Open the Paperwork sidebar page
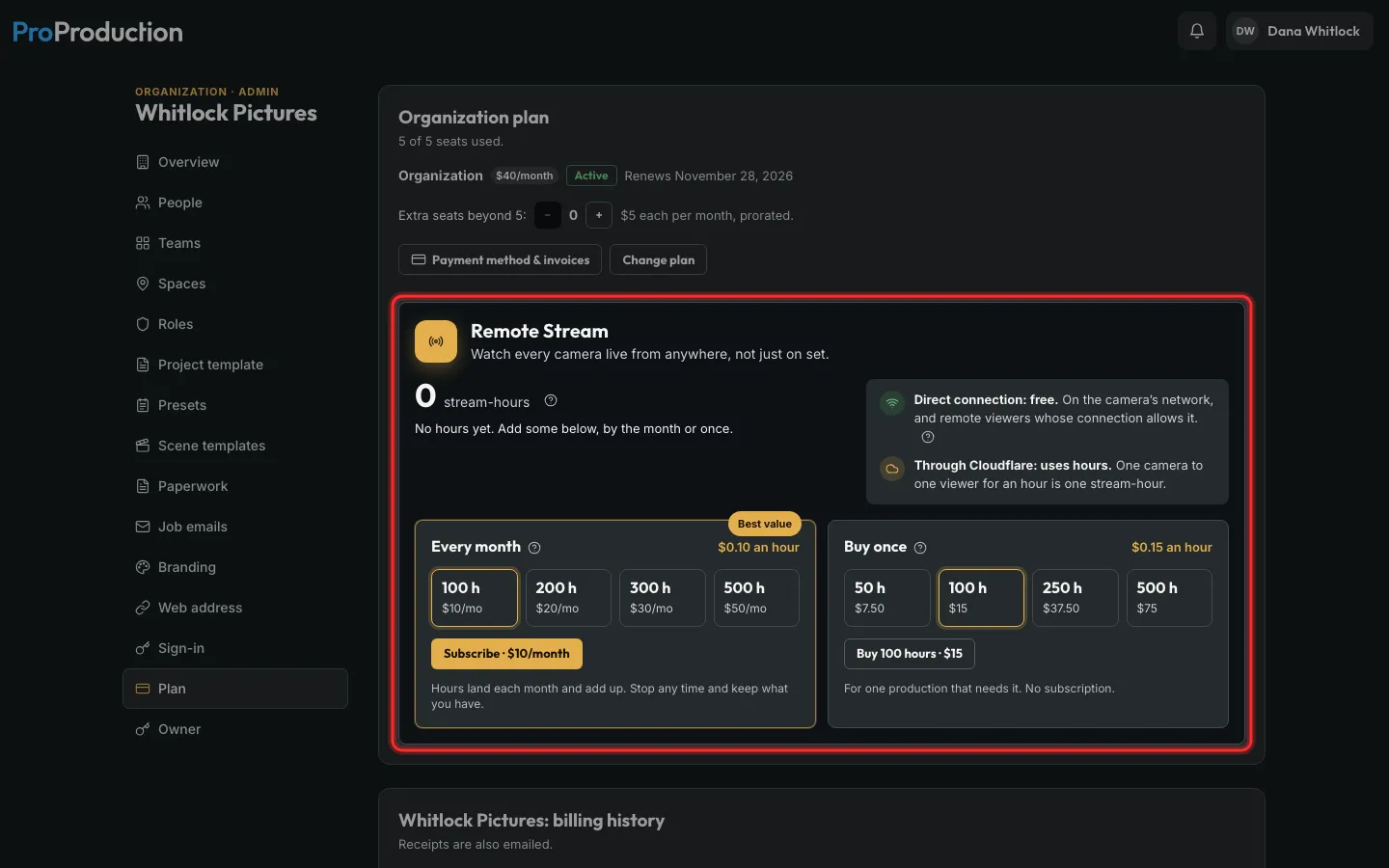Viewport: 1389px width, 868px height. click(x=235, y=486)
